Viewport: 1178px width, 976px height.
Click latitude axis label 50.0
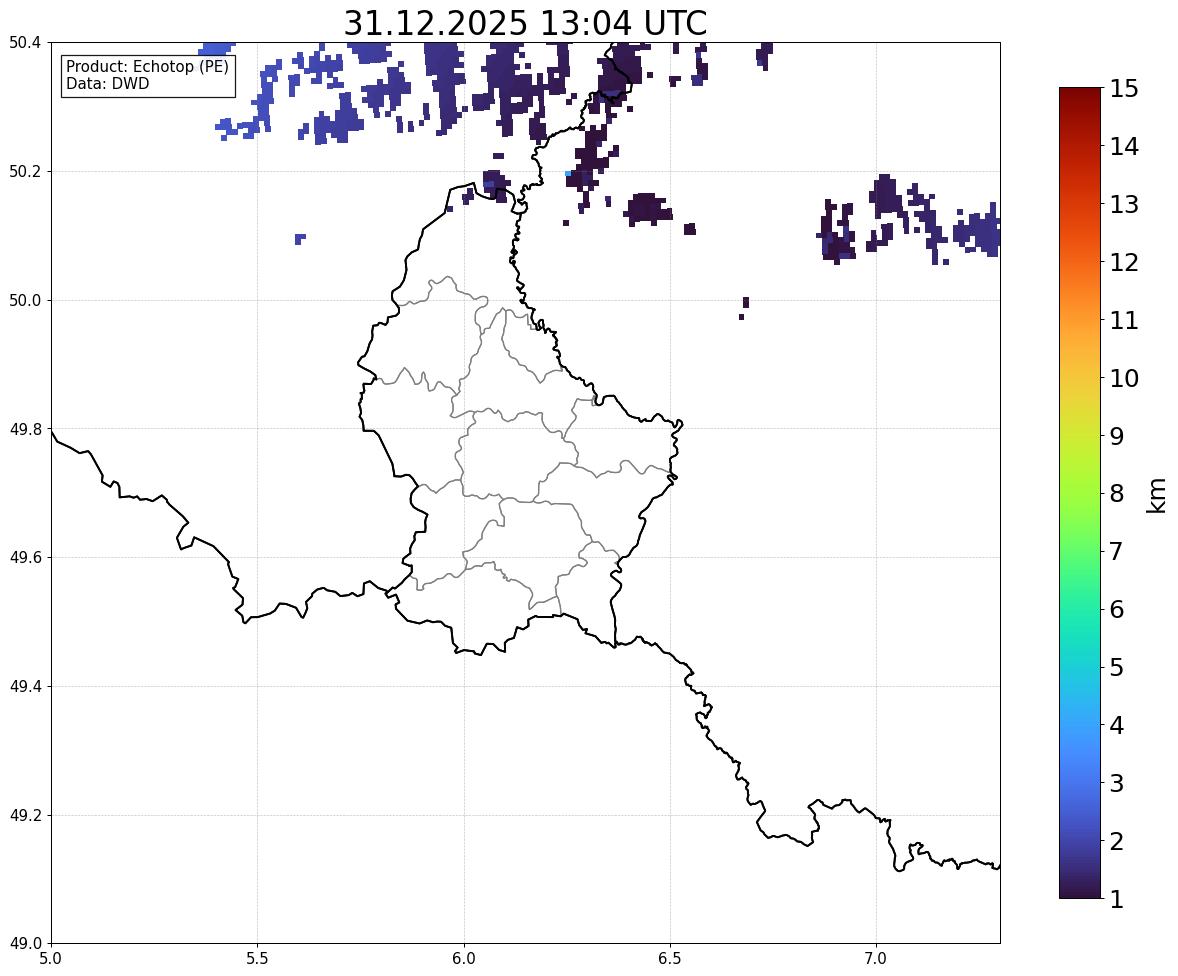coord(25,301)
